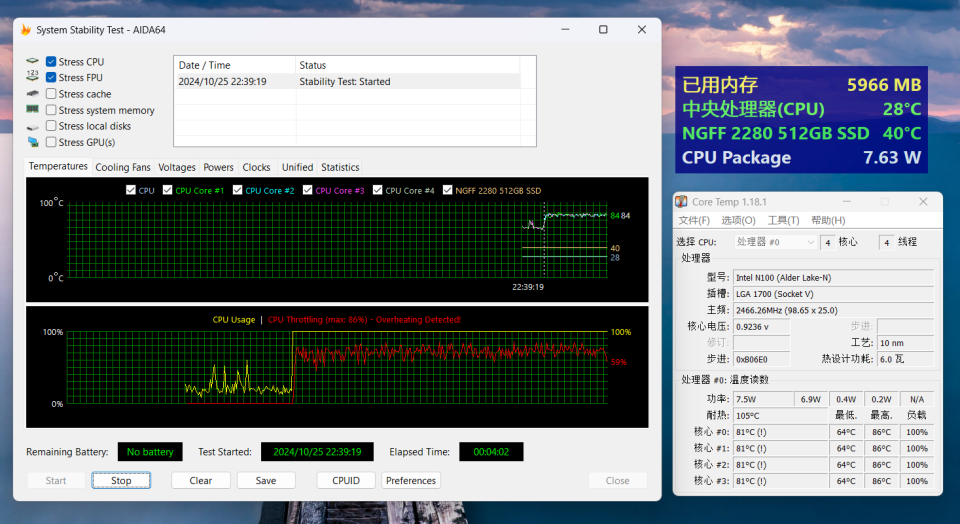Enable the Stress cache checkbox
This screenshot has width=960, height=524.
51,94
